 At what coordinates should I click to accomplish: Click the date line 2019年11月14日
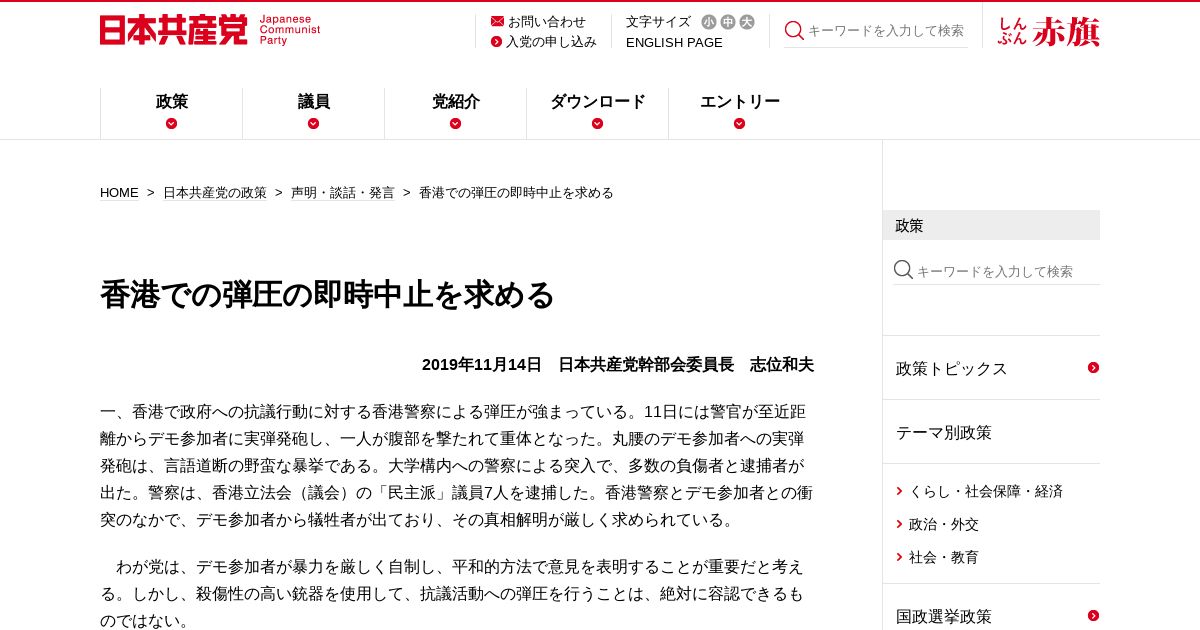tap(482, 365)
